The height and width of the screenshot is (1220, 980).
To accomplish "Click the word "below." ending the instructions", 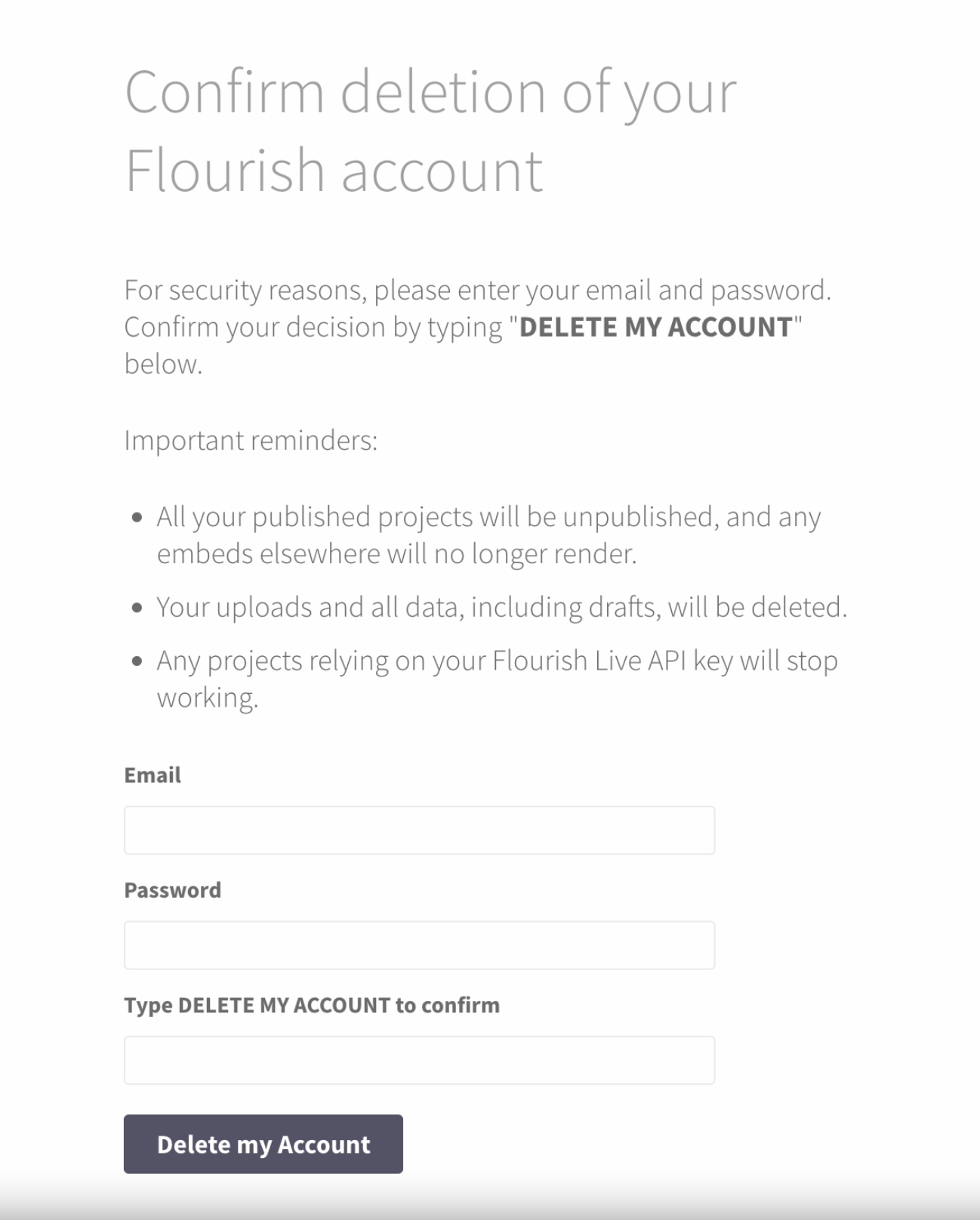I will pos(163,364).
